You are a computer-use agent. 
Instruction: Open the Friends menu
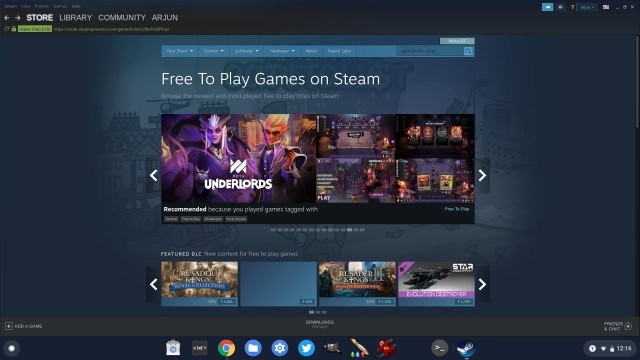pyautogui.click(x=42, y=6)
